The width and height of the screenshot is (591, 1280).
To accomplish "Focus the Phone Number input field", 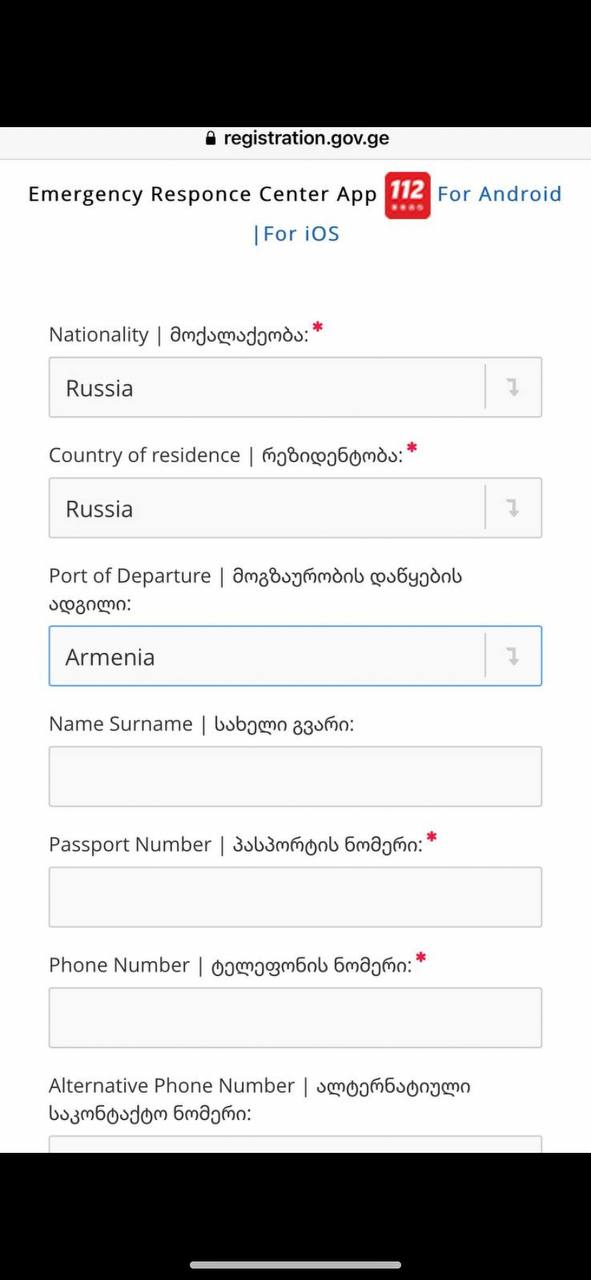I will [x=295, y=1018].
